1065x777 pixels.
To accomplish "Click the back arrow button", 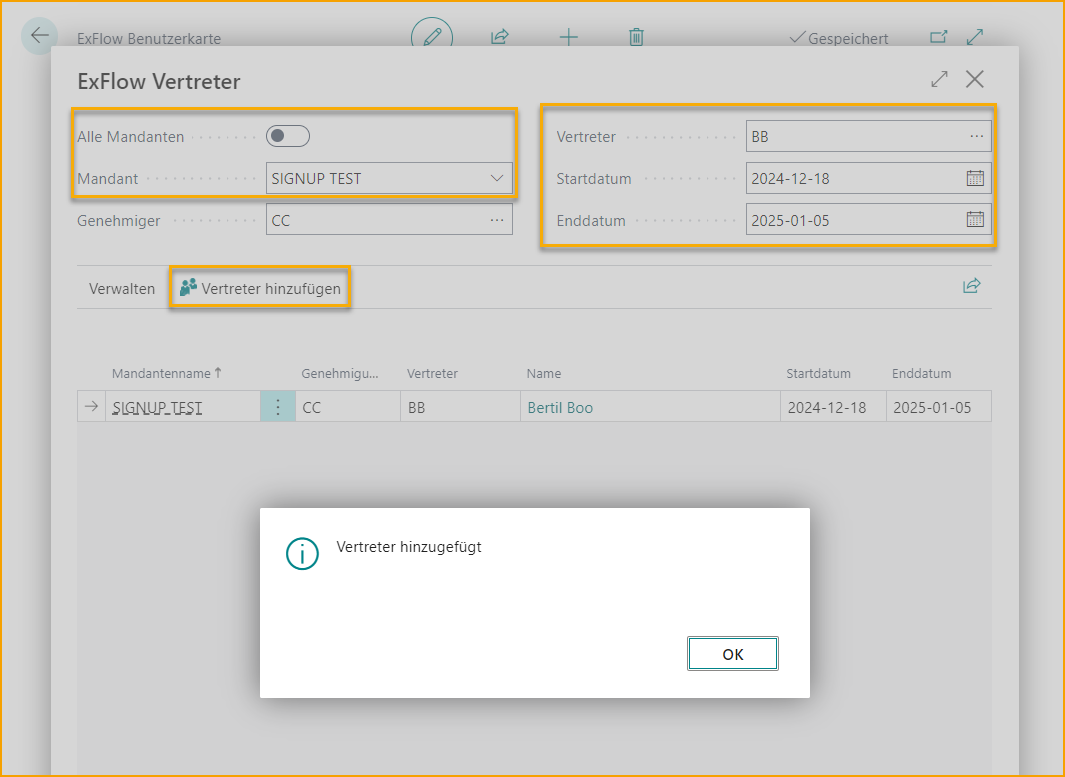I will [x=39, y=36].
